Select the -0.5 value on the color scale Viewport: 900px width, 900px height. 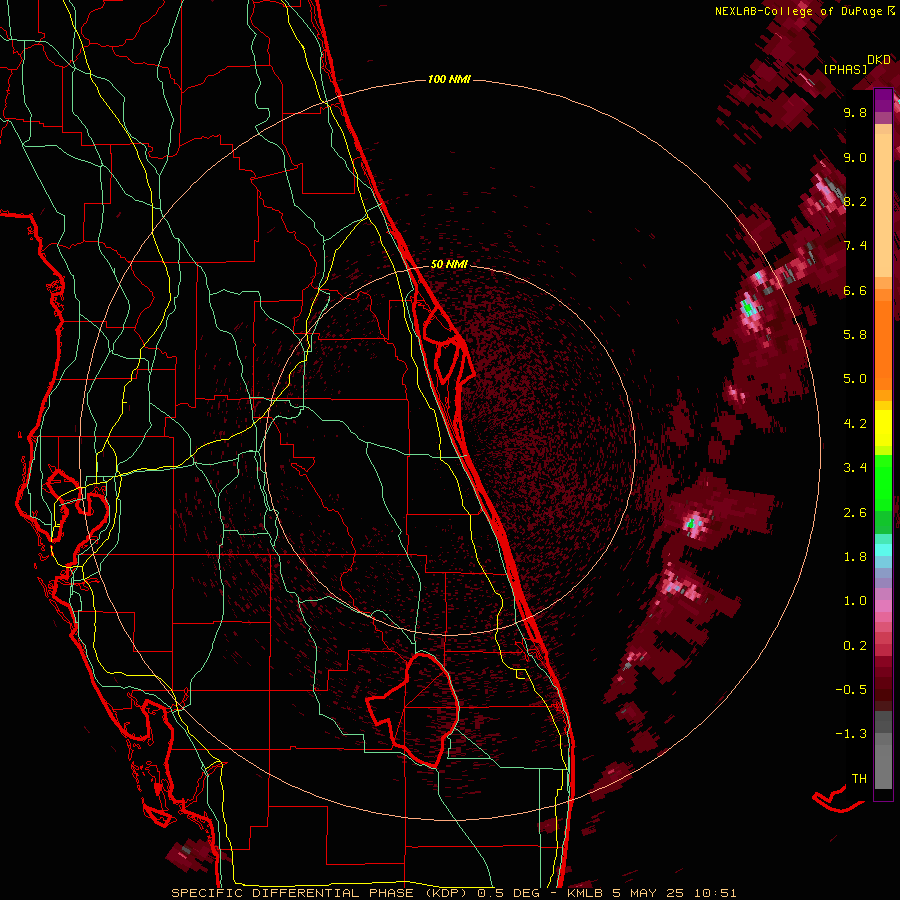pos(851,689)
